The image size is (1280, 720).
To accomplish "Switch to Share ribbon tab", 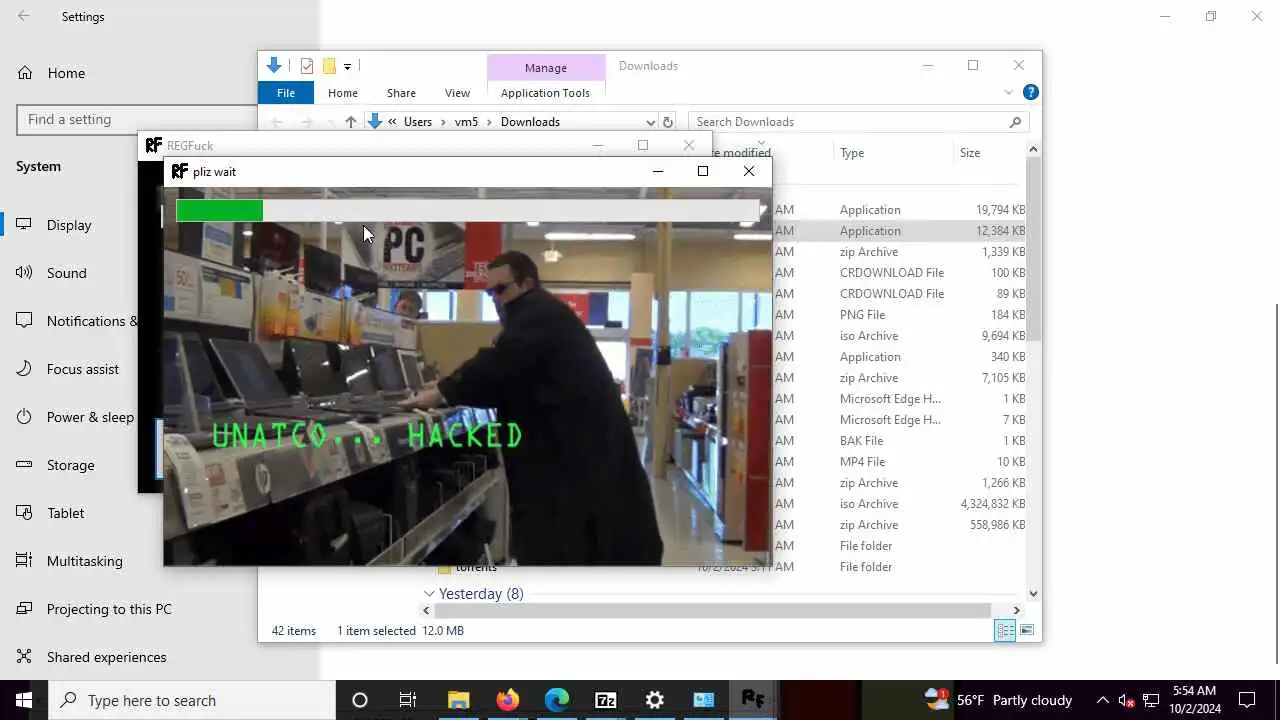I will click(401, 93).
